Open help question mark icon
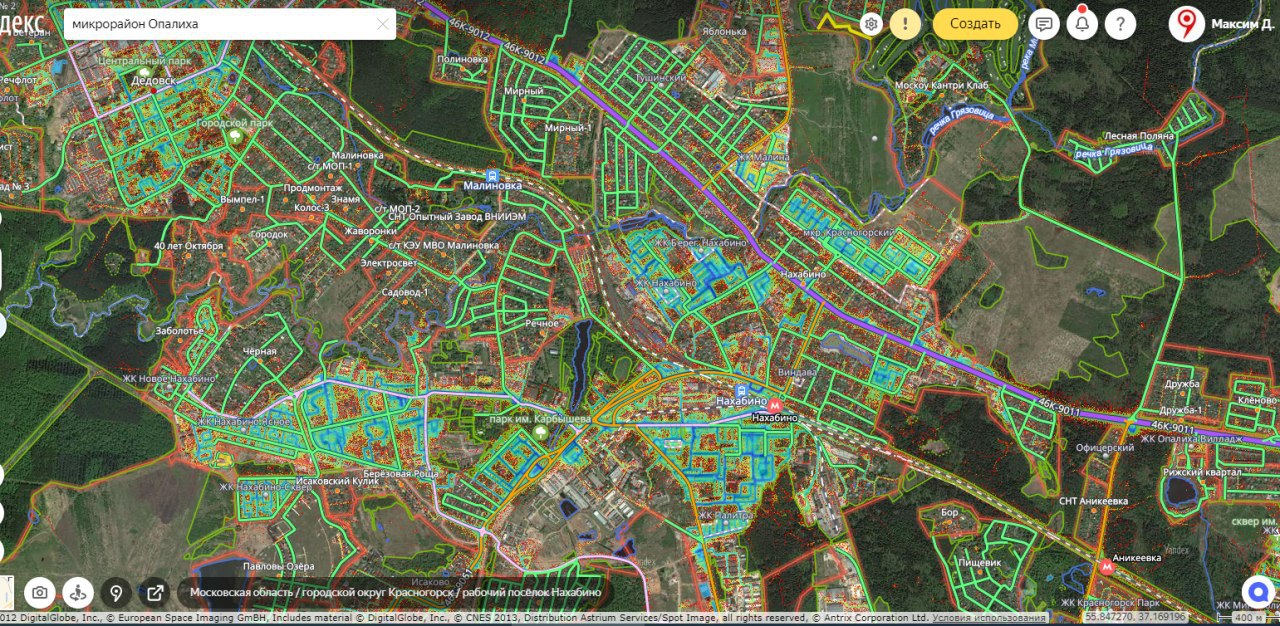 (1120, 24)
